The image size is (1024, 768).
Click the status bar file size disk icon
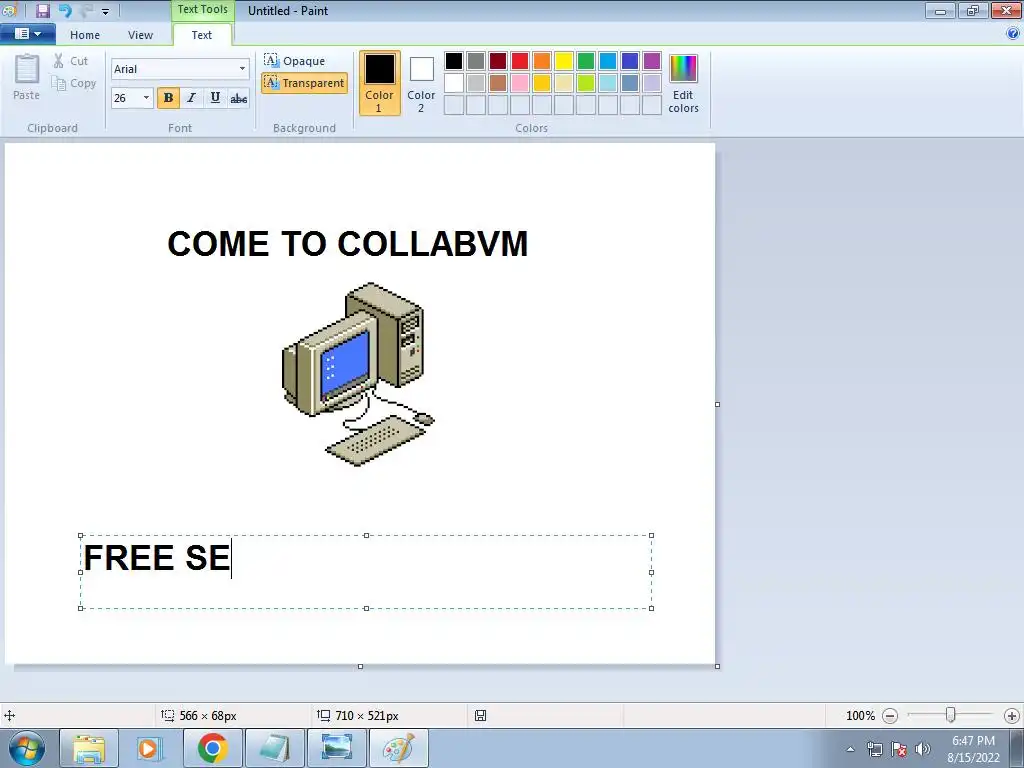click(x=480, y=716)
